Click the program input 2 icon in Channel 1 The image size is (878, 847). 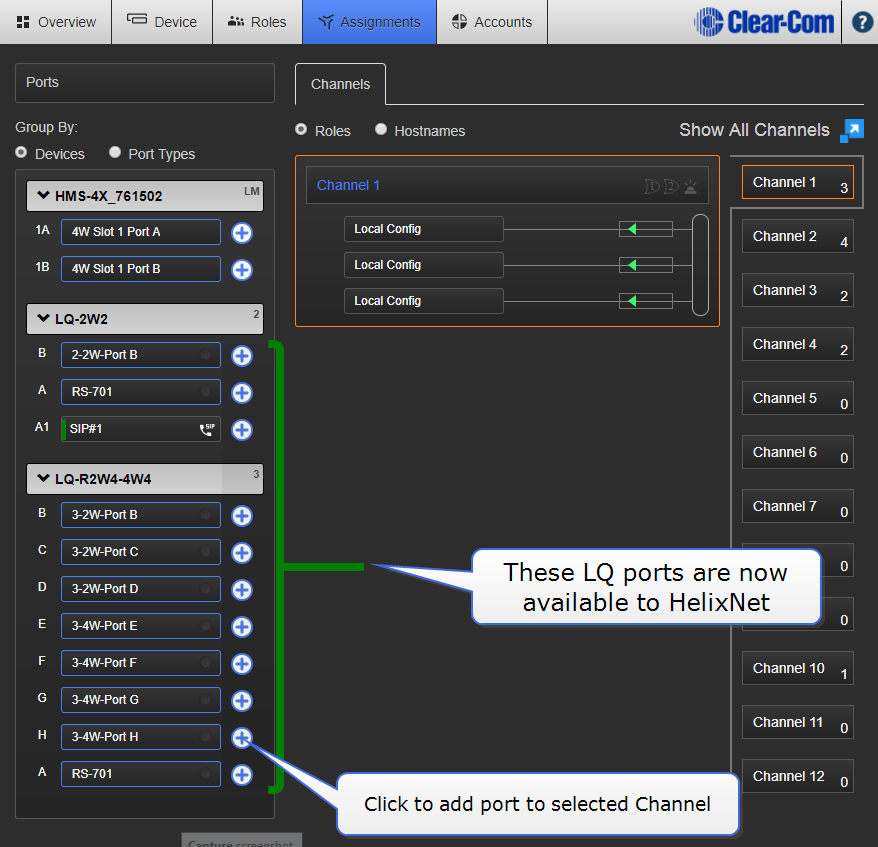tap(671, 186)
